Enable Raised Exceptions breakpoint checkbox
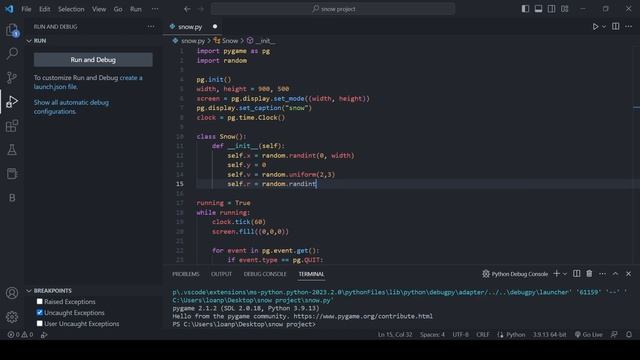 click(x=40, y=302)
